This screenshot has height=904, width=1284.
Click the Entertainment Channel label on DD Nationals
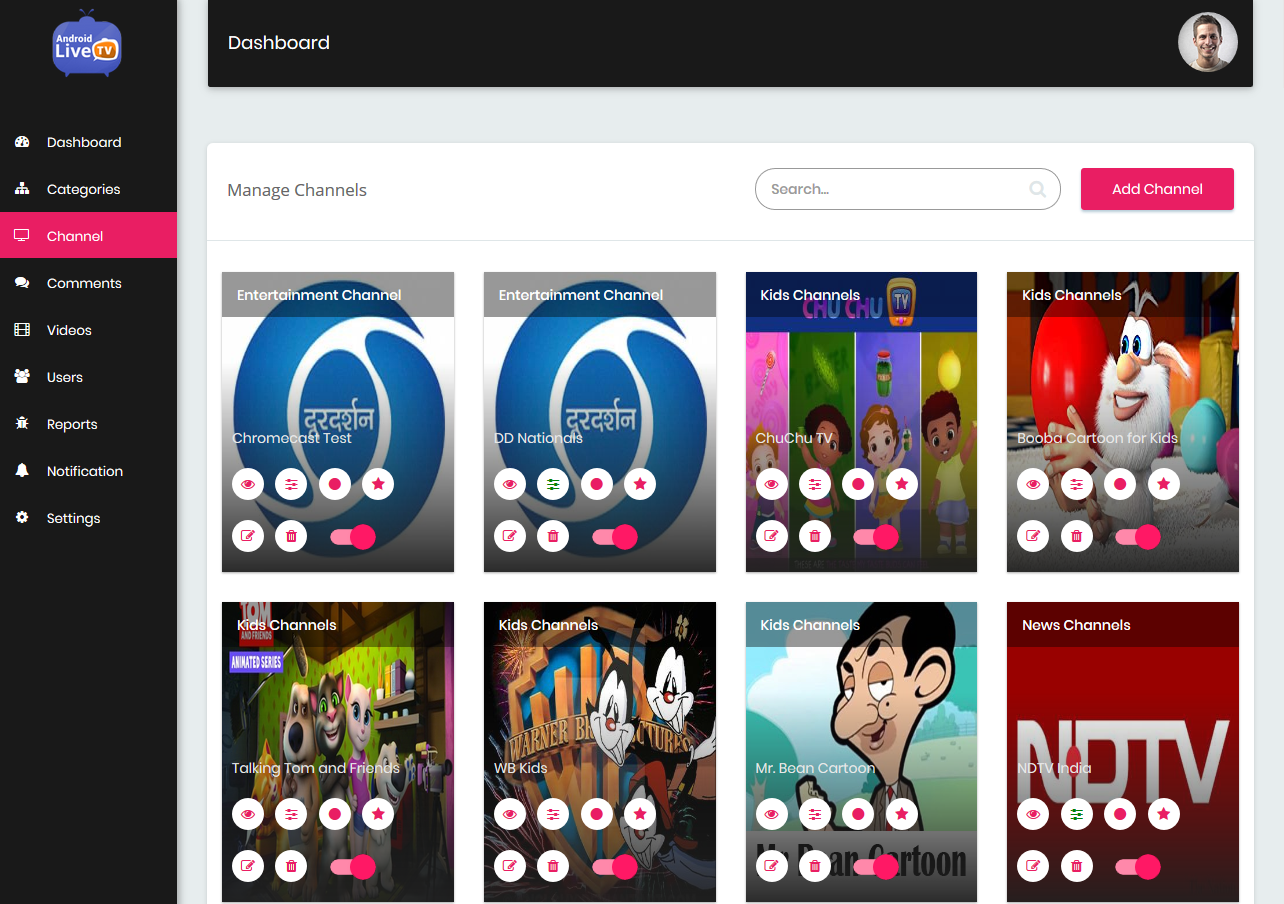(581, 295)
